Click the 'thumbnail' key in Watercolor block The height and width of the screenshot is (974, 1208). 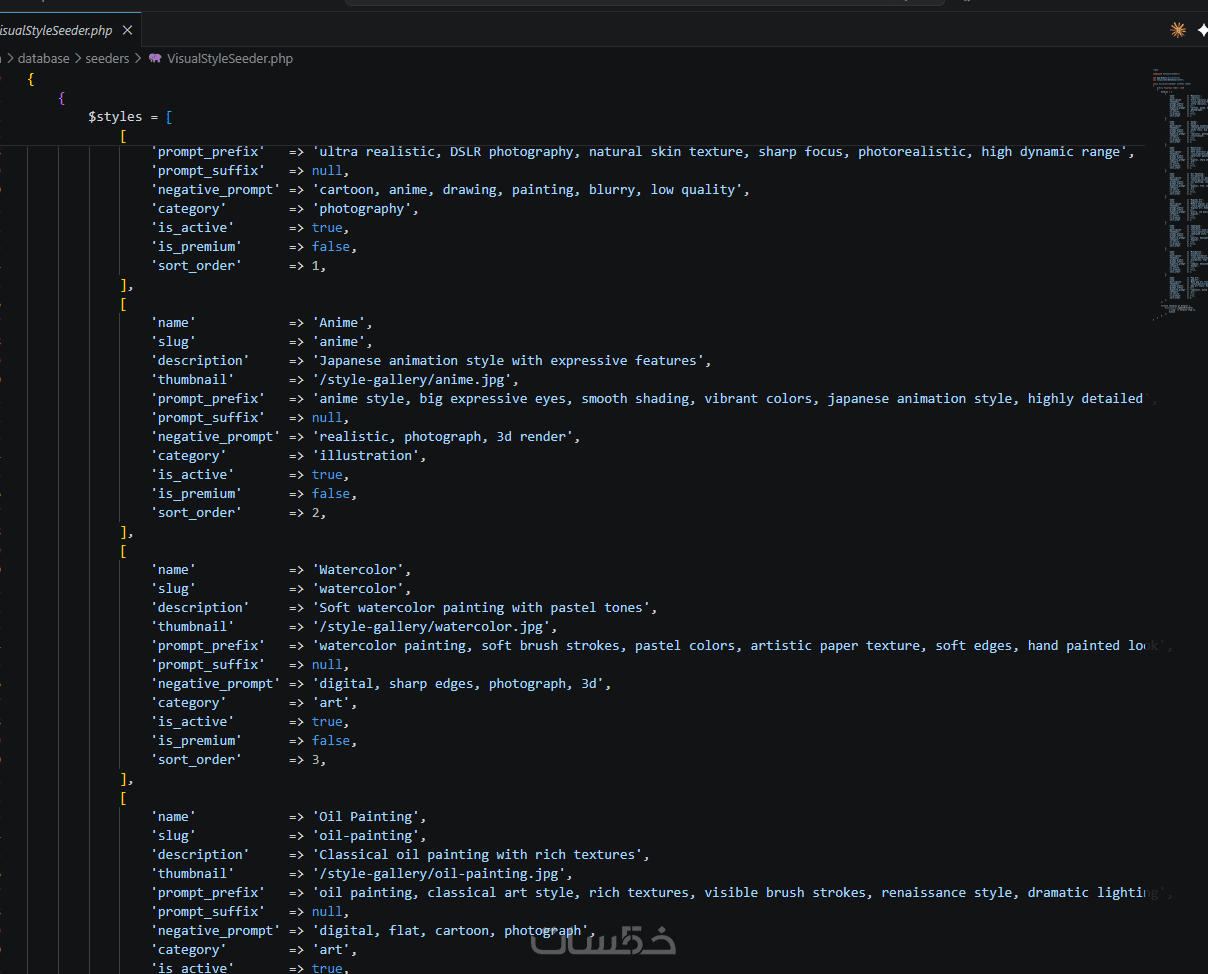pos(192,627)
